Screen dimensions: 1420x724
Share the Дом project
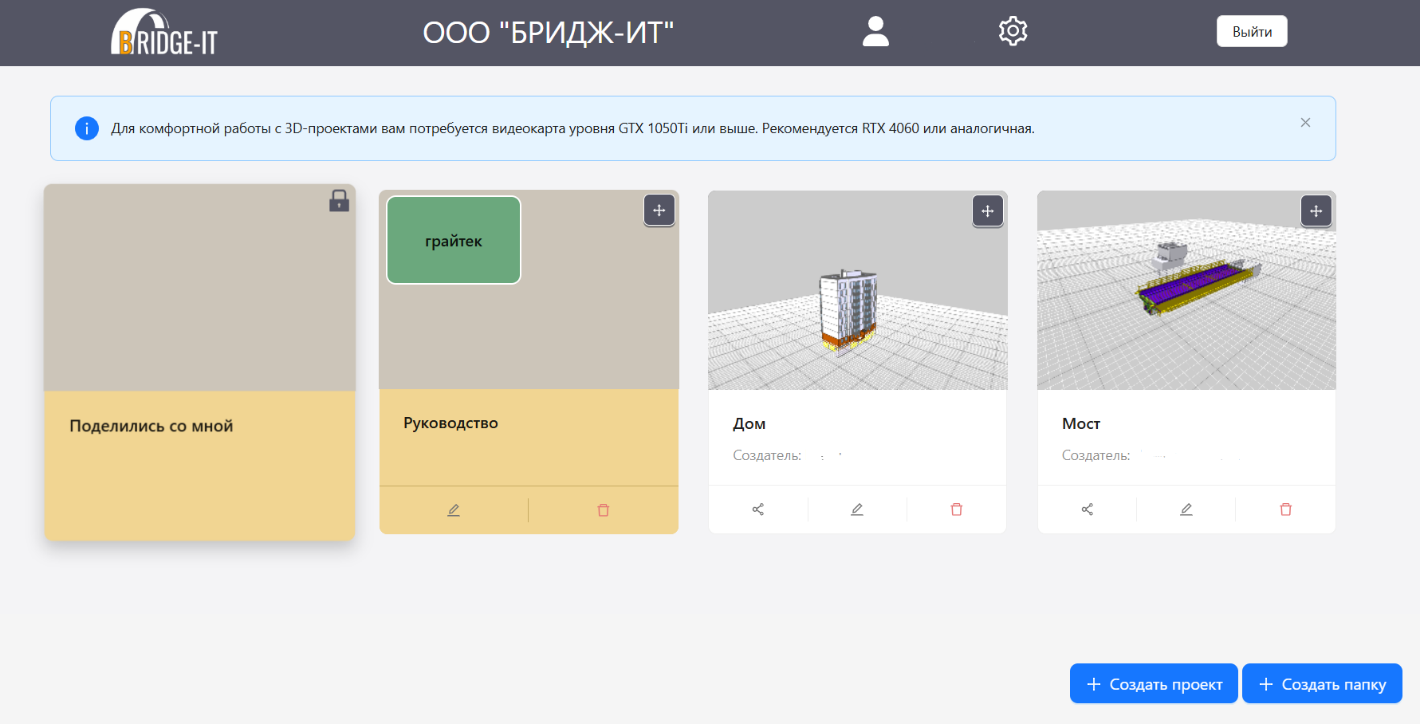point(758,509)
